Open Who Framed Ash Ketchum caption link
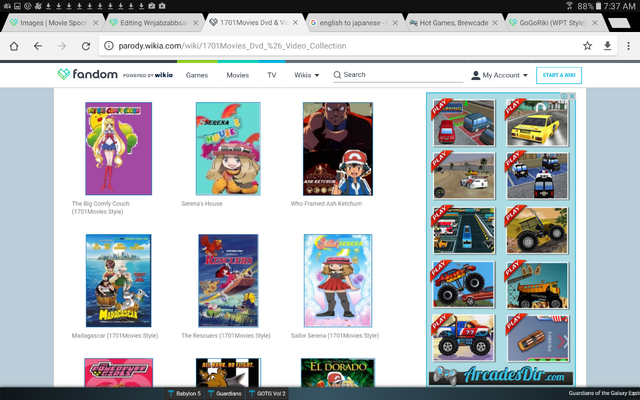The width and height of the screenshot is (640, 400). pyautogui.click(x=326, y=204)
